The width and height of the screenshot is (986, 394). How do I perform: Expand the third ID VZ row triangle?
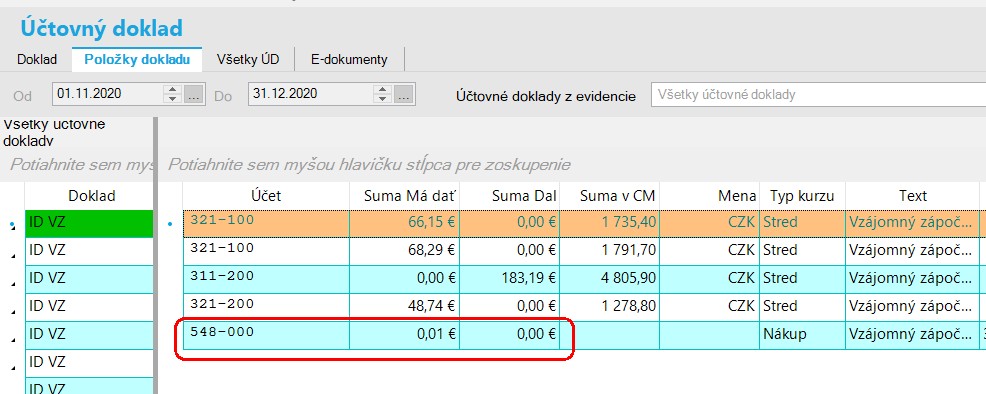(x=12, y=283)
